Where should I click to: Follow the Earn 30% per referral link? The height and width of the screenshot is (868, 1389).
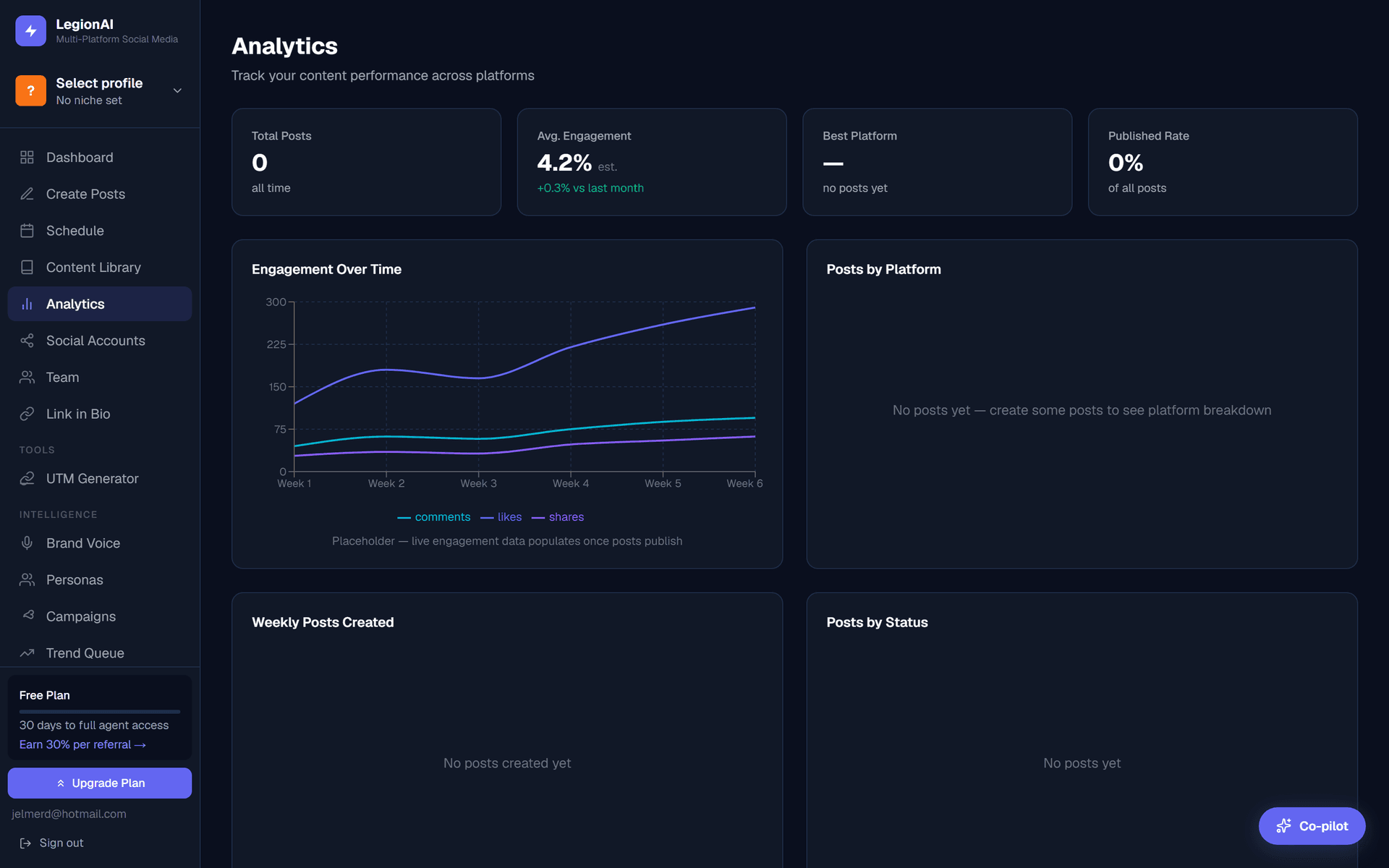82,744
